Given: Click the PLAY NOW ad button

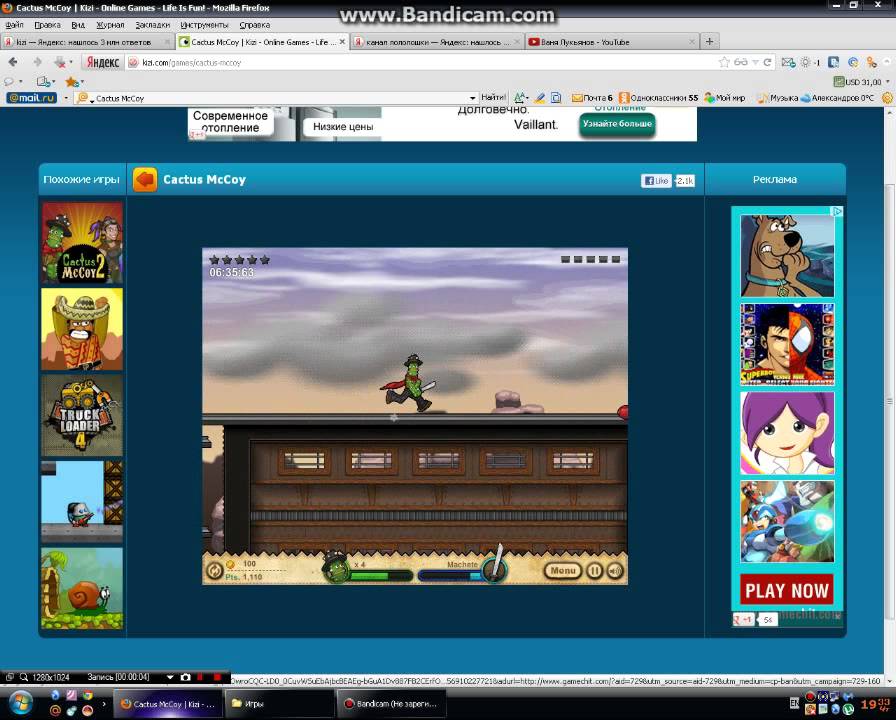Looking at the screenshot, I should tap(787, 590).
